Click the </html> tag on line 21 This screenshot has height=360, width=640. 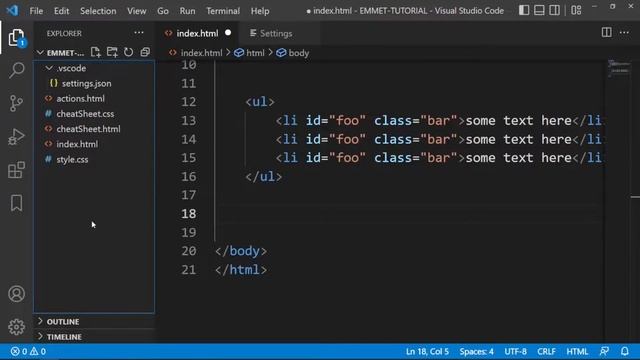click(241, 270)
